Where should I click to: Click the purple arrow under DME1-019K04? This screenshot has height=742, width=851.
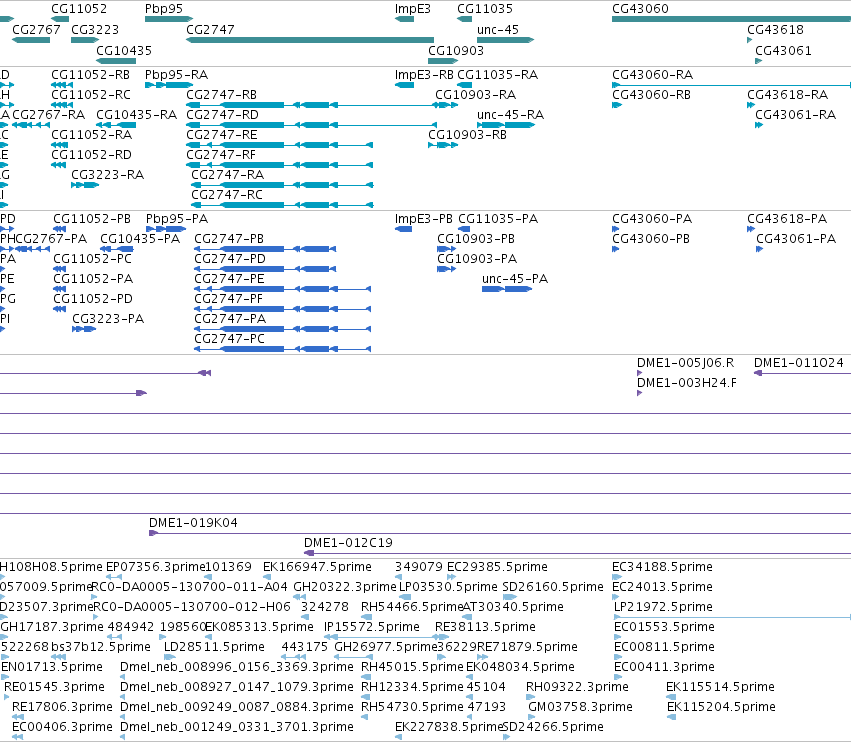pyautogui.click(x=154, y=533)
